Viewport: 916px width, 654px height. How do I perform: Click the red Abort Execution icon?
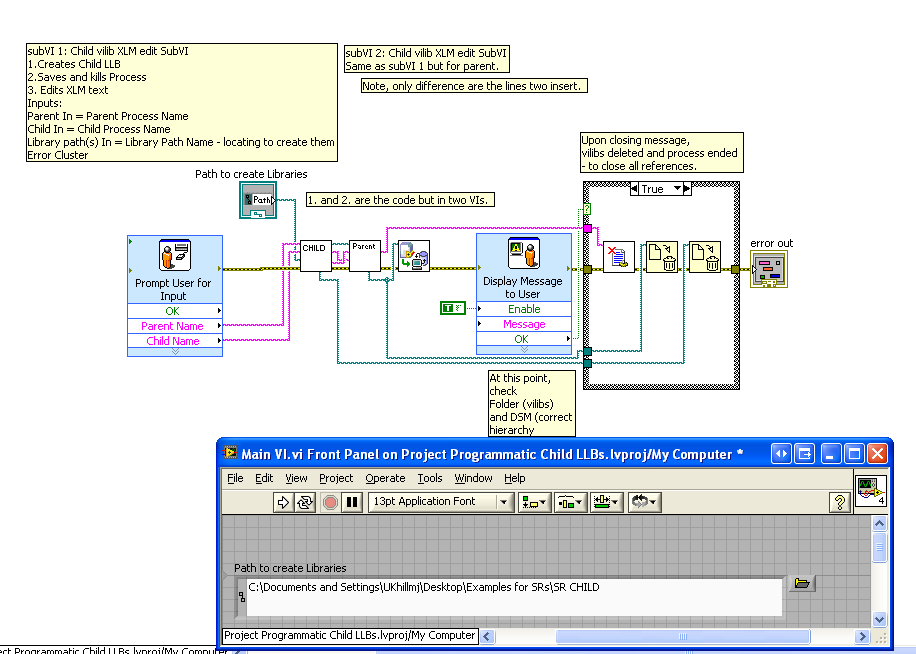coord(329,502)
